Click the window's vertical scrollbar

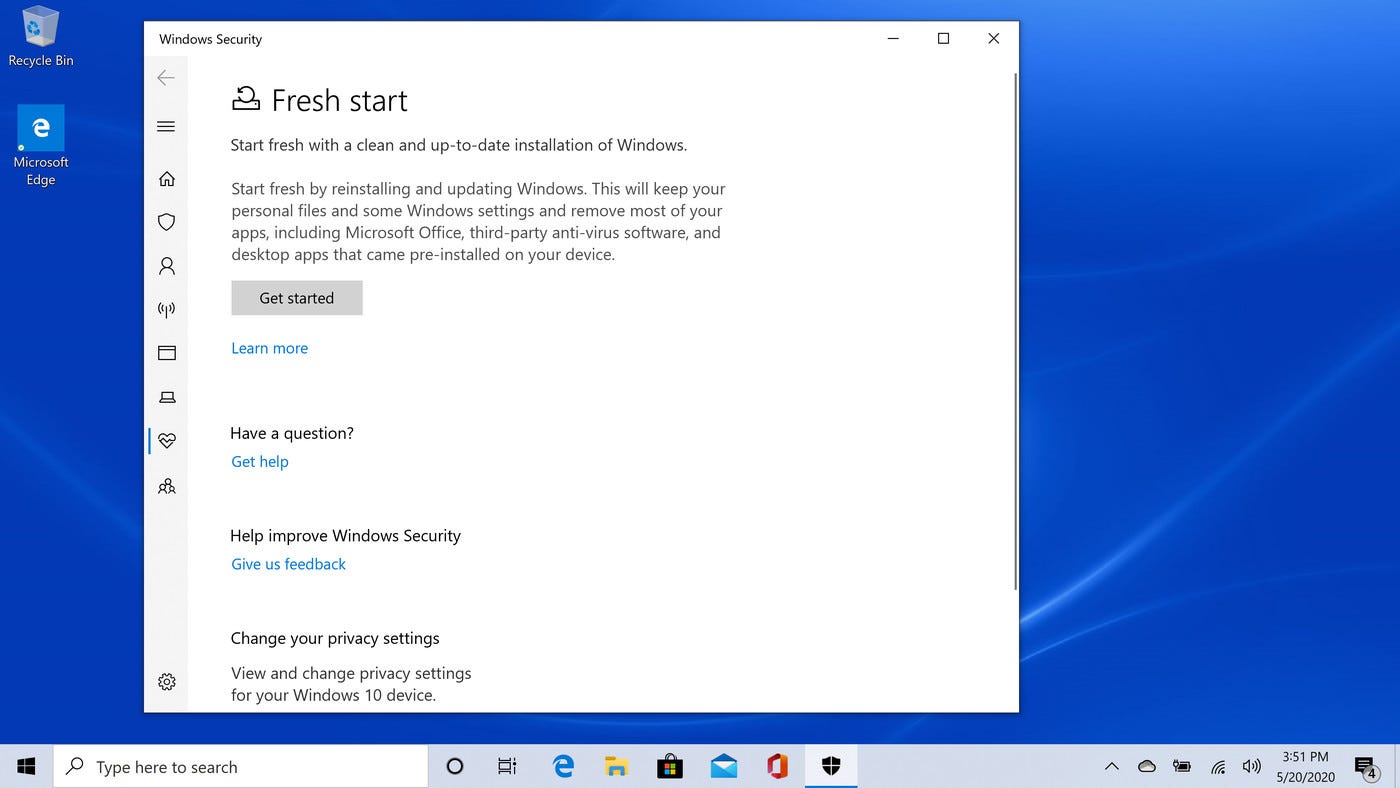(1016, 330)
